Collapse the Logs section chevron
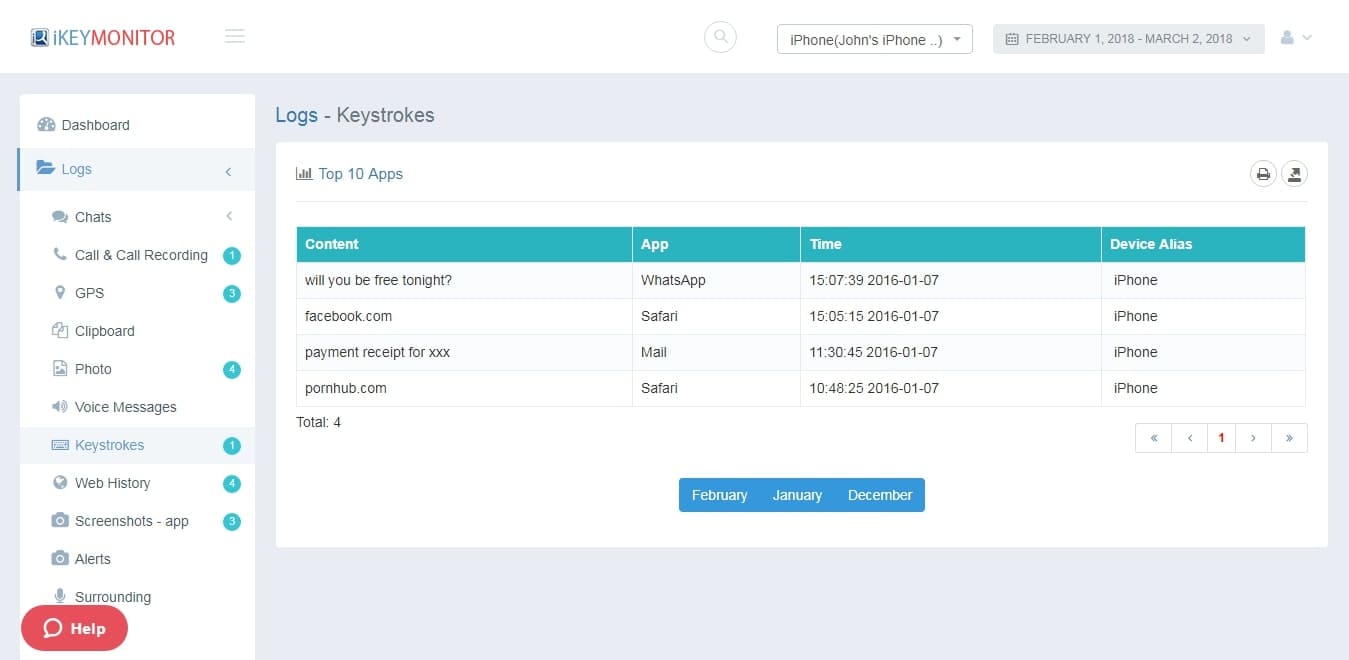The height and width of the screenshot is (660, 1349). pos(228,171)
